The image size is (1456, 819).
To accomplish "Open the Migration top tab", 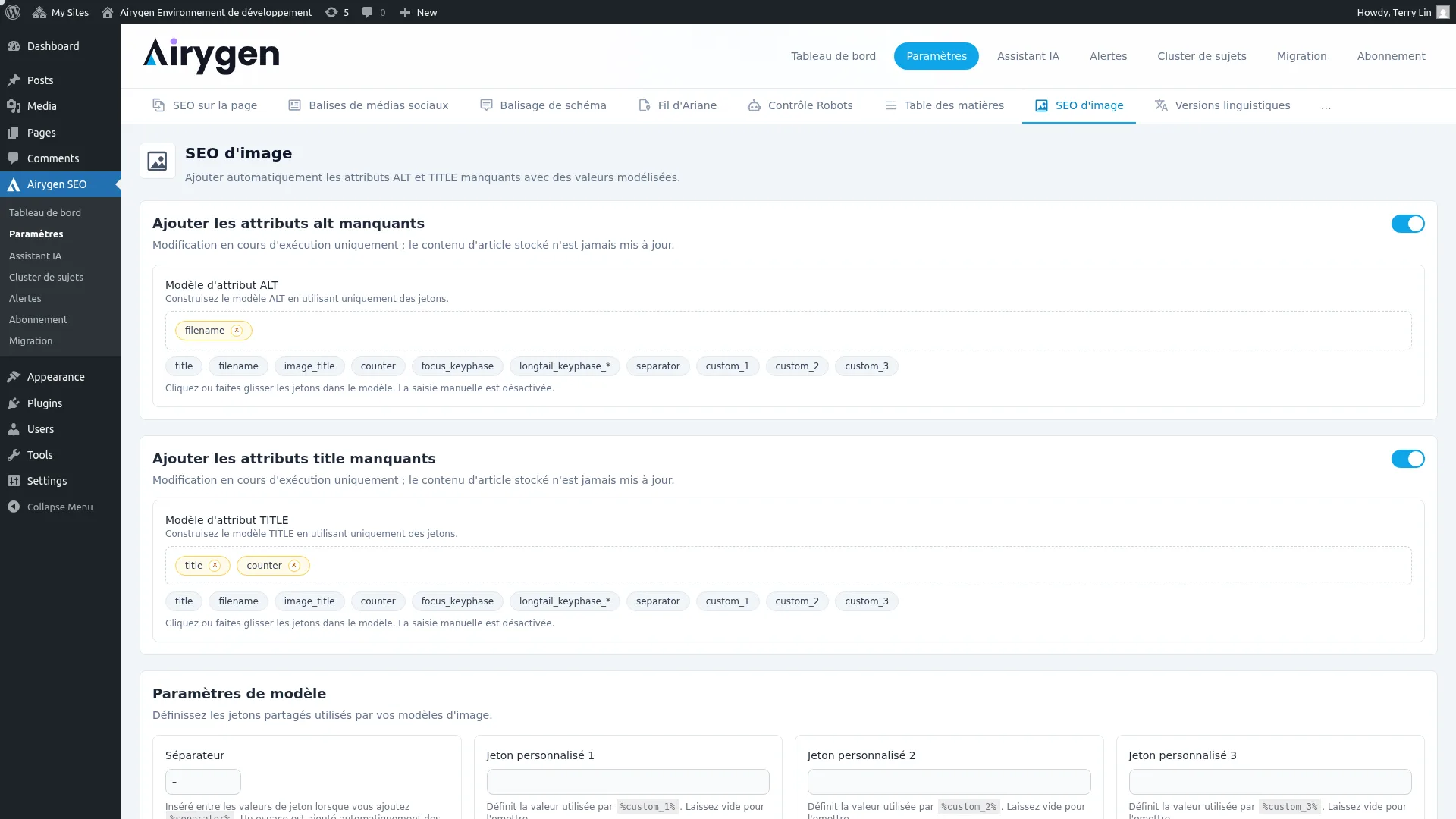I will click(x=1301, y=56).
